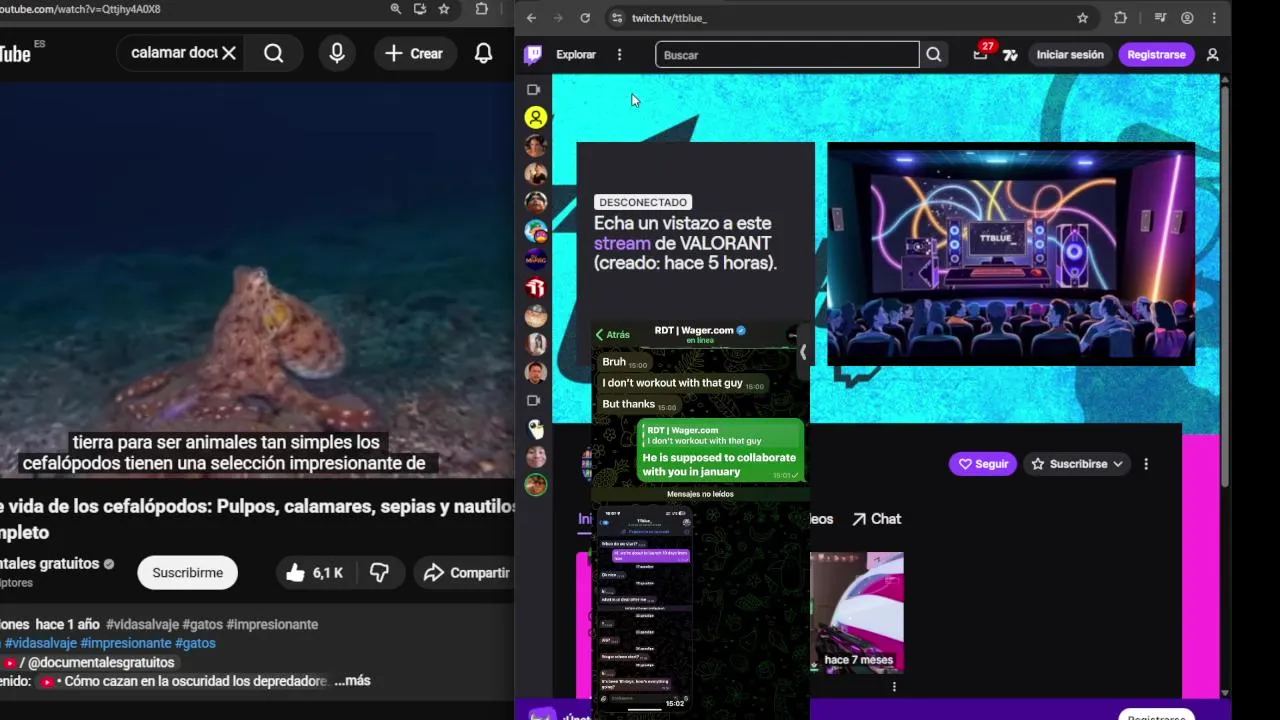Go forward in the Twitch browser window
Image resolution: width=1280 pixels, height=720 pixels.
click(558, 18)
